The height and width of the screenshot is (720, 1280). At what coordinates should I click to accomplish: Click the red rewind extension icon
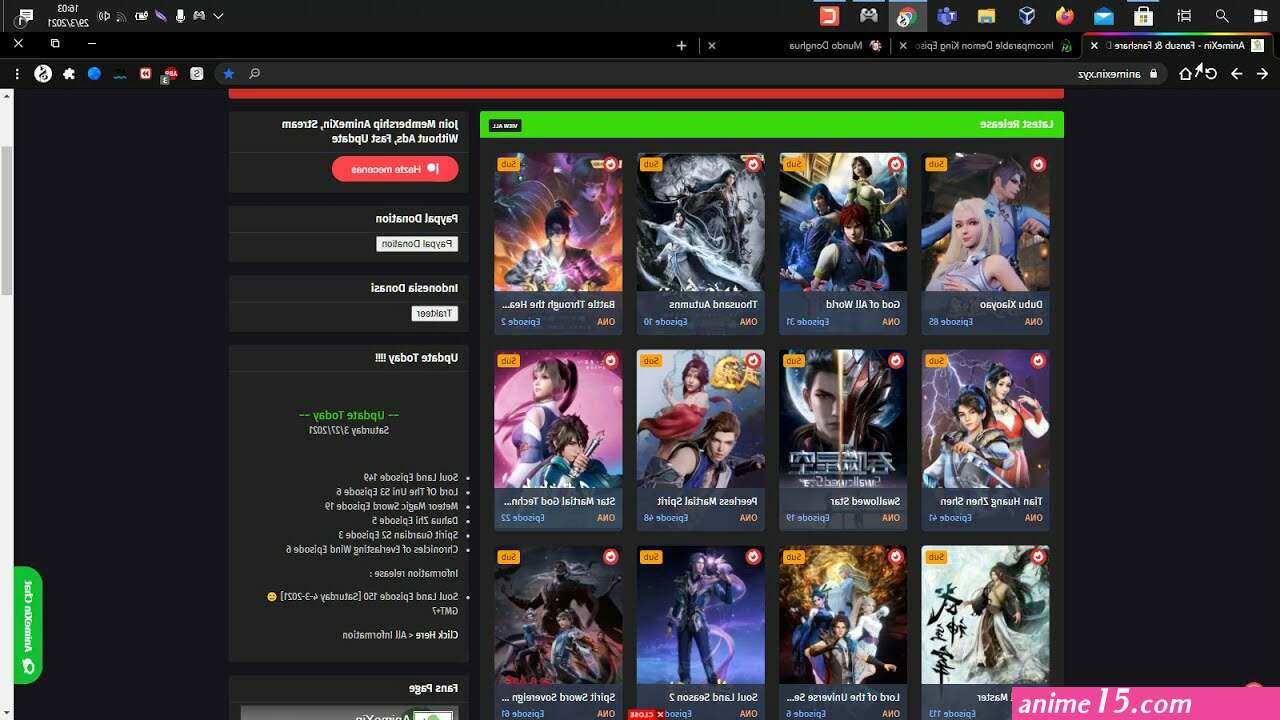coord(146,73)
